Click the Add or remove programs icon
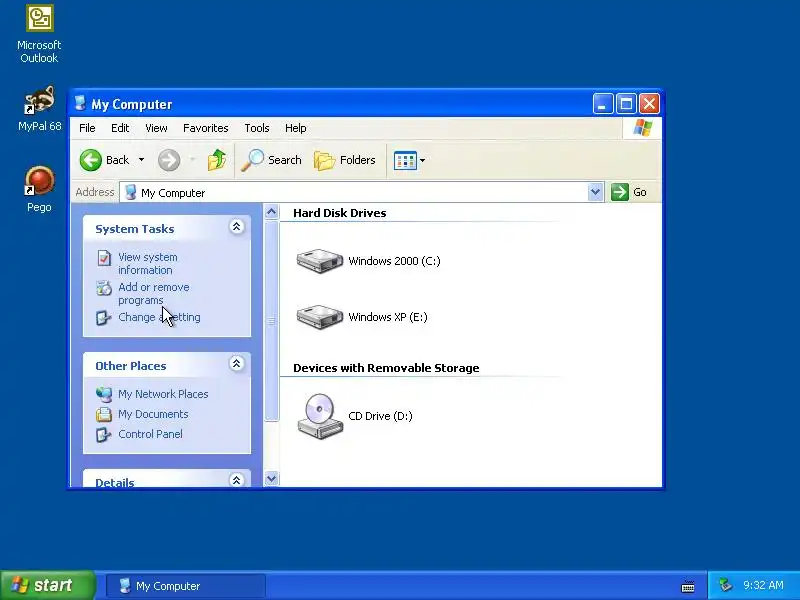The image size is (800, 600). (104, 288)
